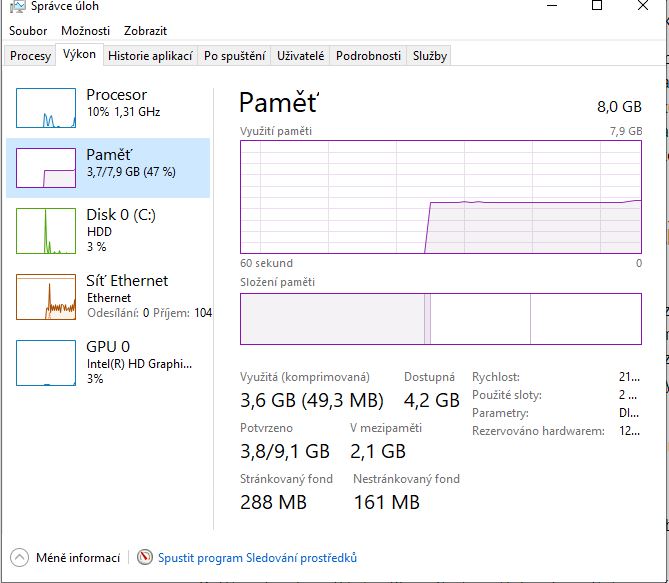Open the Po spuštění tab
This screenshot has width=669, height=583.
(x=234, y=56)
